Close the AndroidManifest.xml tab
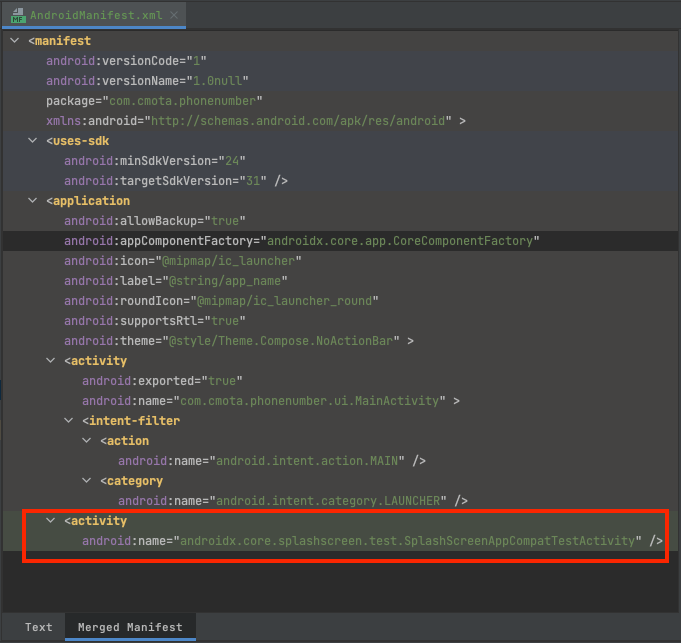 pyautogui.click(x=174, y=15)
